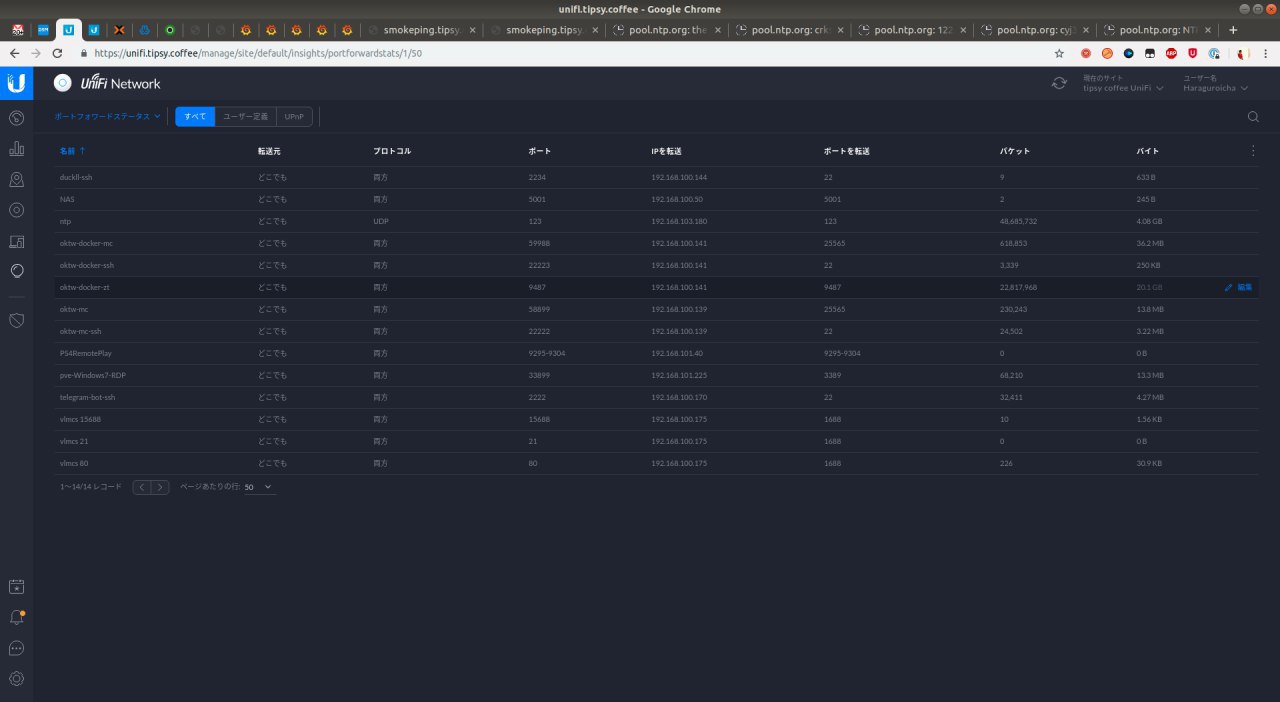Click the UniFi Network round logo
The image size is (1280, 702).
click(62, 83)
